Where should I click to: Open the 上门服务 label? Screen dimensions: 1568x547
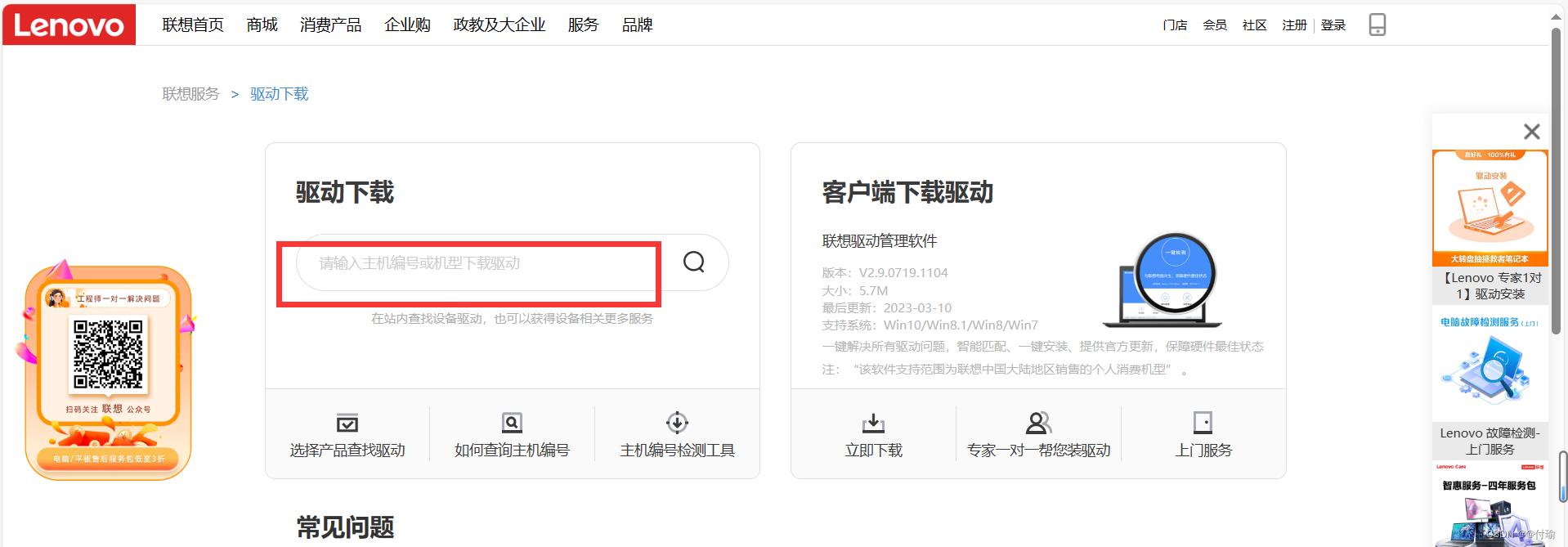pyautogui.click(x=1203, y=451)
